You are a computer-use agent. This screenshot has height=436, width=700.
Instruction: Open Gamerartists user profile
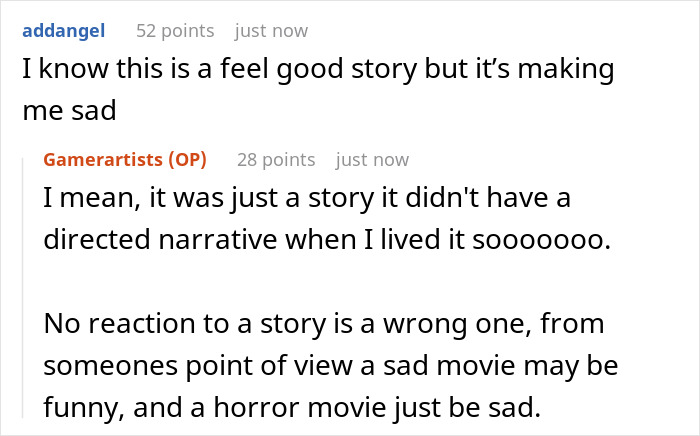101,160
